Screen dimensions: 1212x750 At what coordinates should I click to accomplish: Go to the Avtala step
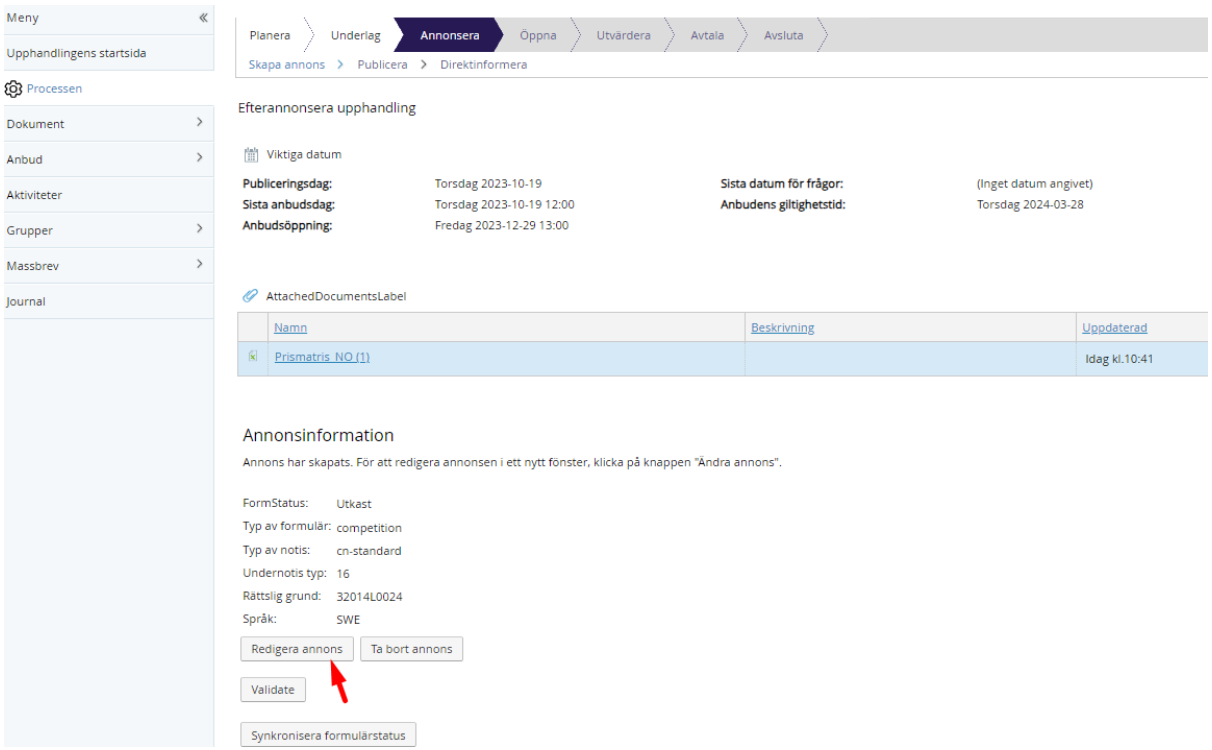pos(708,35)
